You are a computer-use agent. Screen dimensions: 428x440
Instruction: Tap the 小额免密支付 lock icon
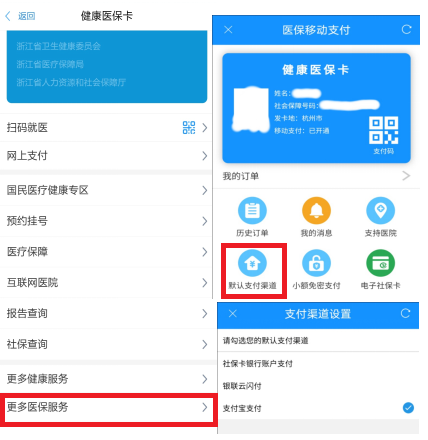pyautogui.click(x=316, y=263)
